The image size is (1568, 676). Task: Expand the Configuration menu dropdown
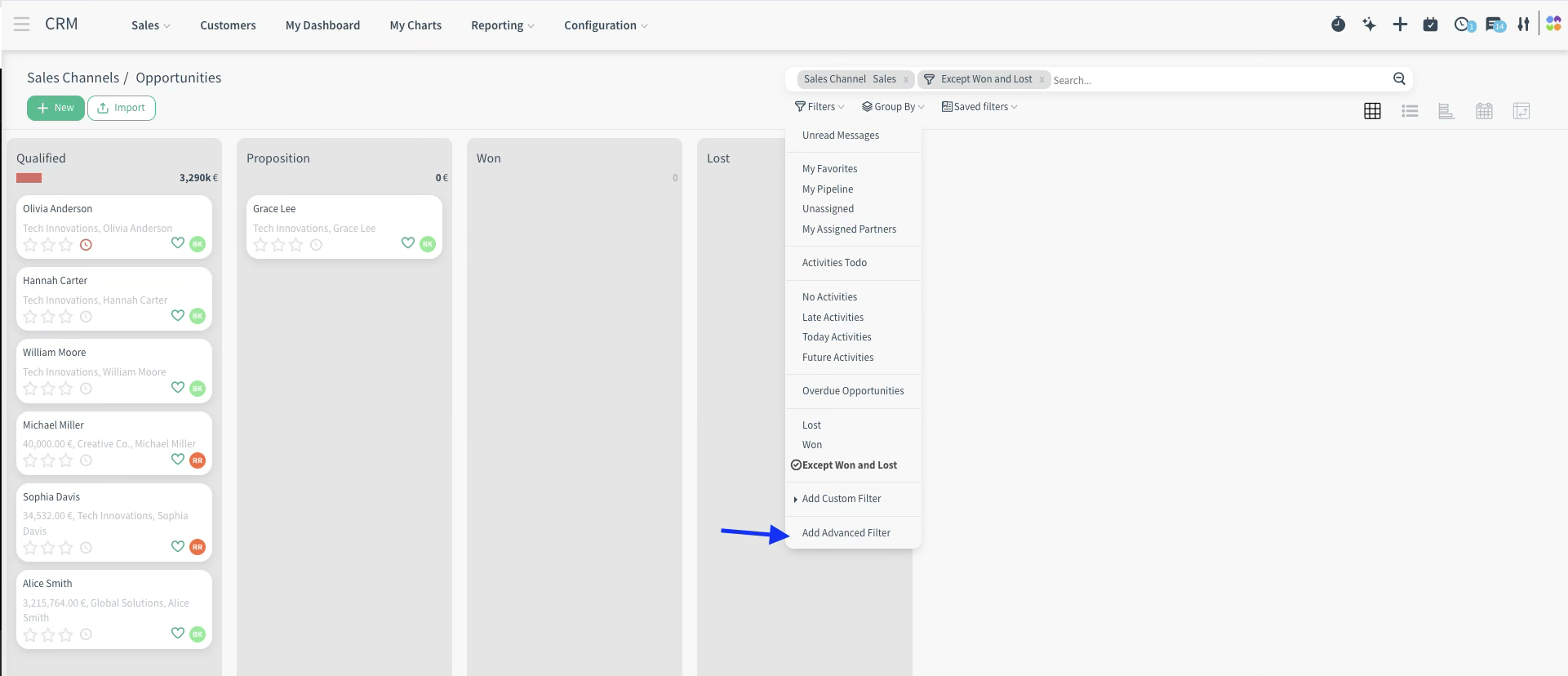point(606,25)
